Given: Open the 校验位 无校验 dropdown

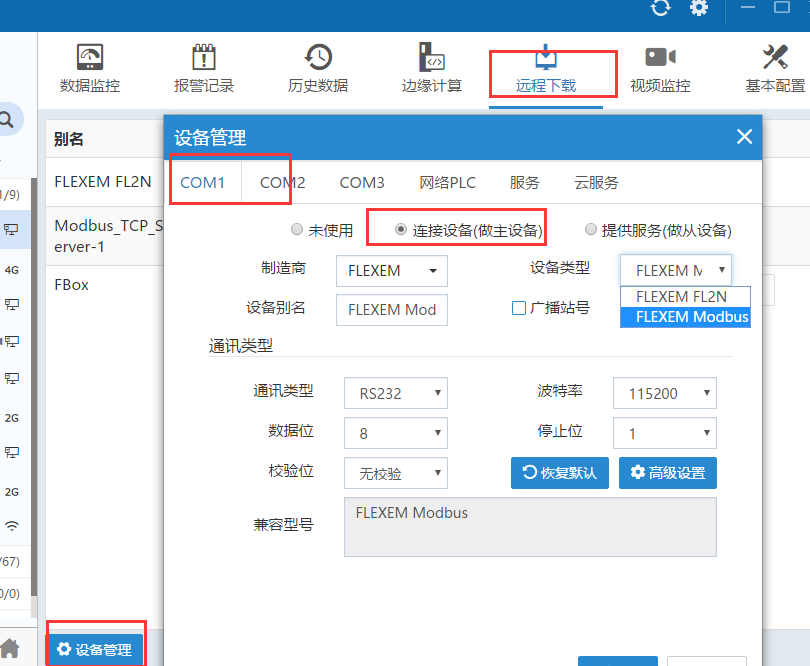Looking at the screenshot, I should pos(396,473).
